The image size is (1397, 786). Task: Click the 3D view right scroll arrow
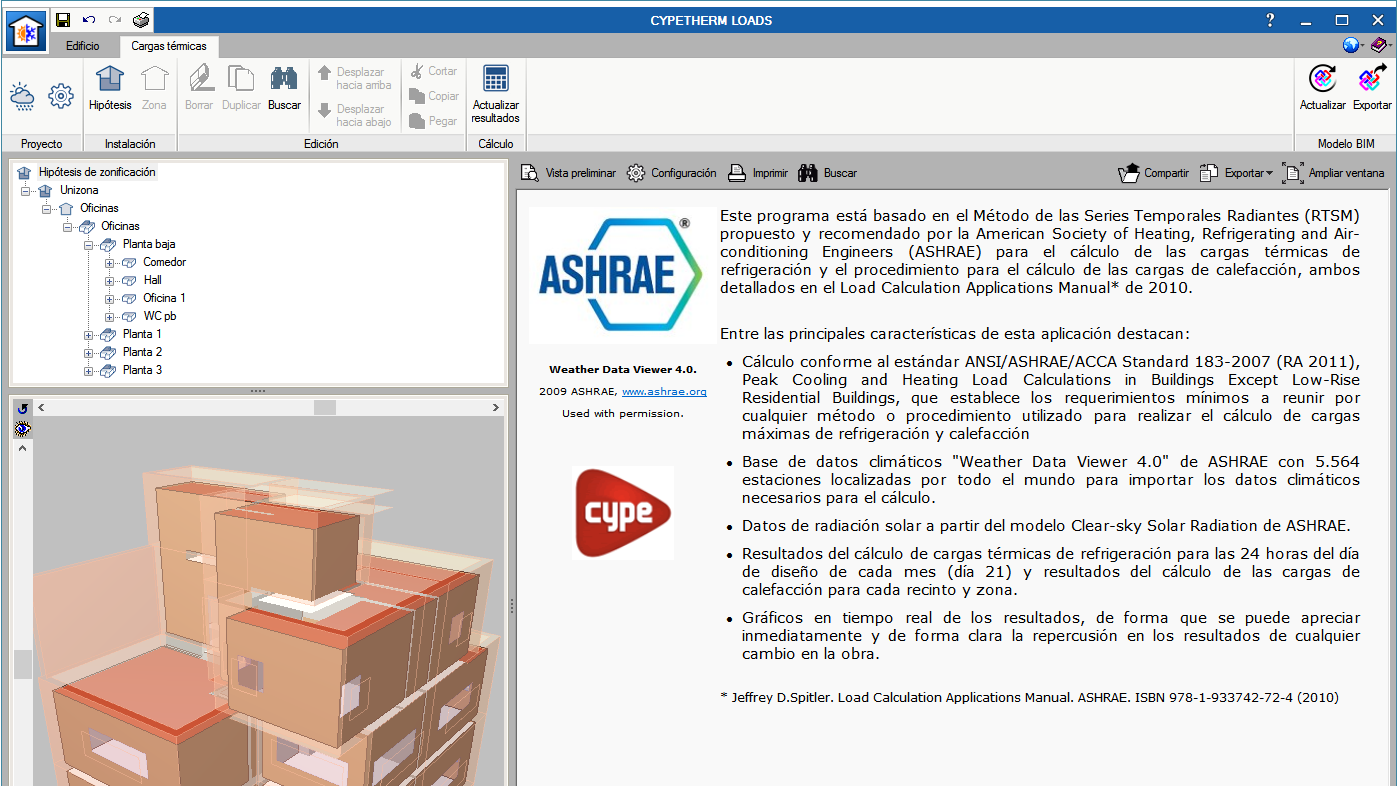point(496,408)
